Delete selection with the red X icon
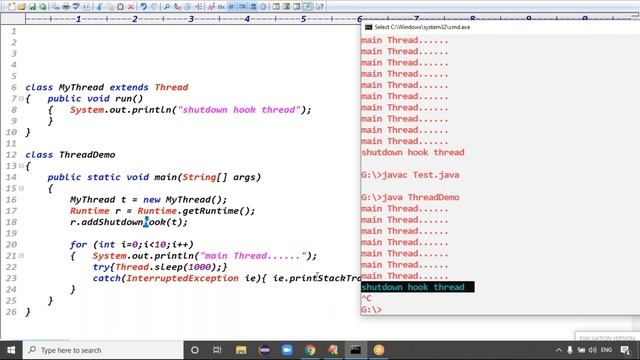 coord(131,7)
